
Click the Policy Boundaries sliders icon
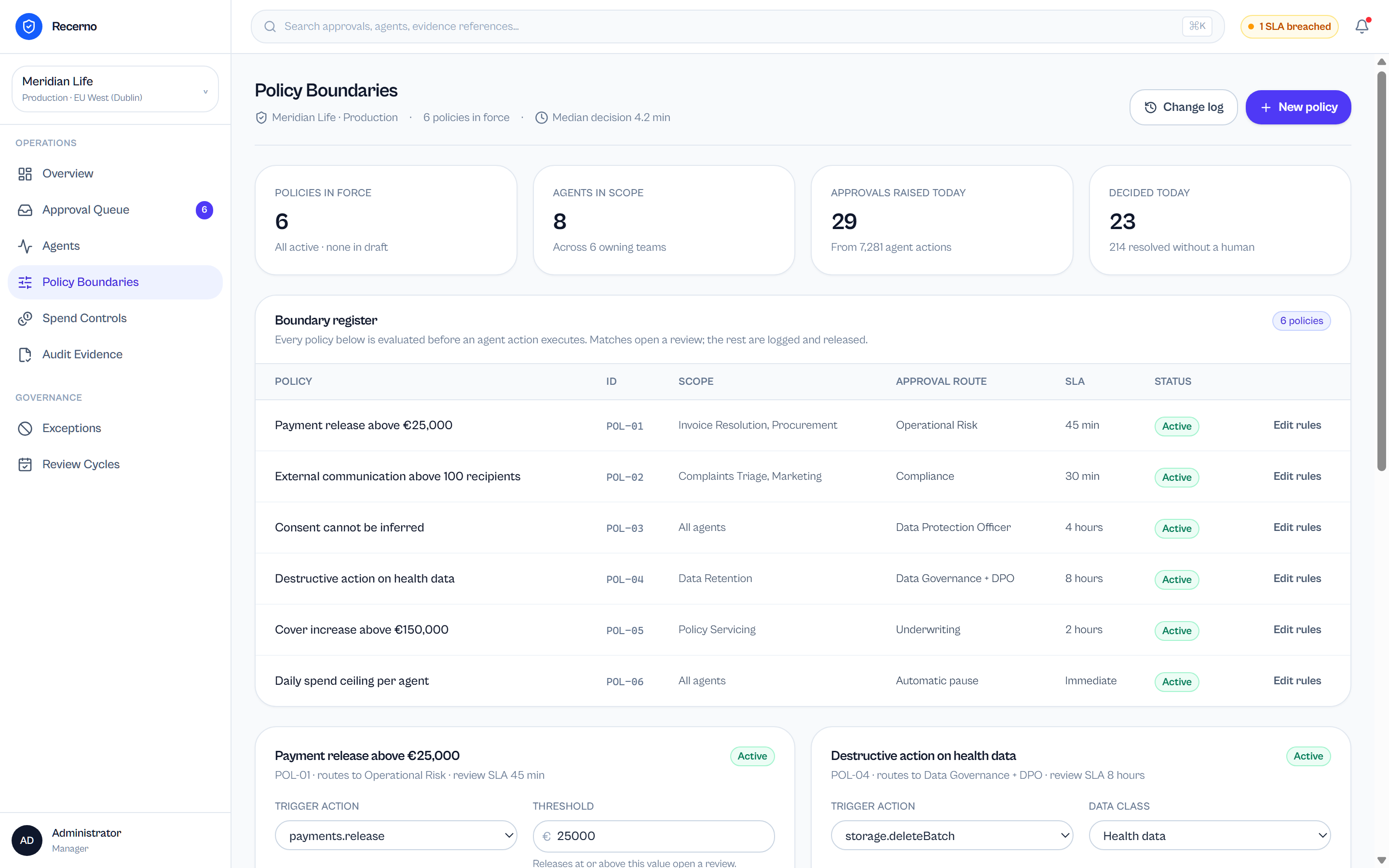tap(25, 282)
